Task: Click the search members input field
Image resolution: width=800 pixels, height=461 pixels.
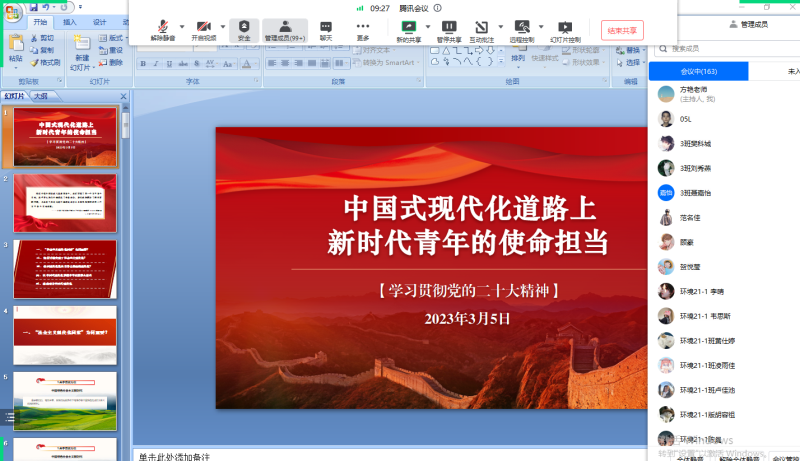Action: click(x=725, y=48)
